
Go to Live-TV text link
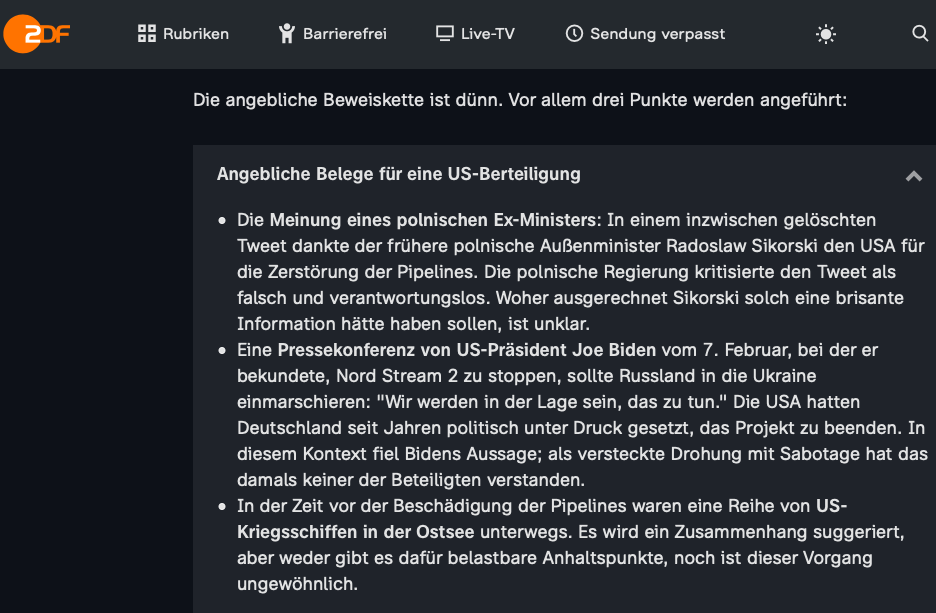(x=488, y=34)
